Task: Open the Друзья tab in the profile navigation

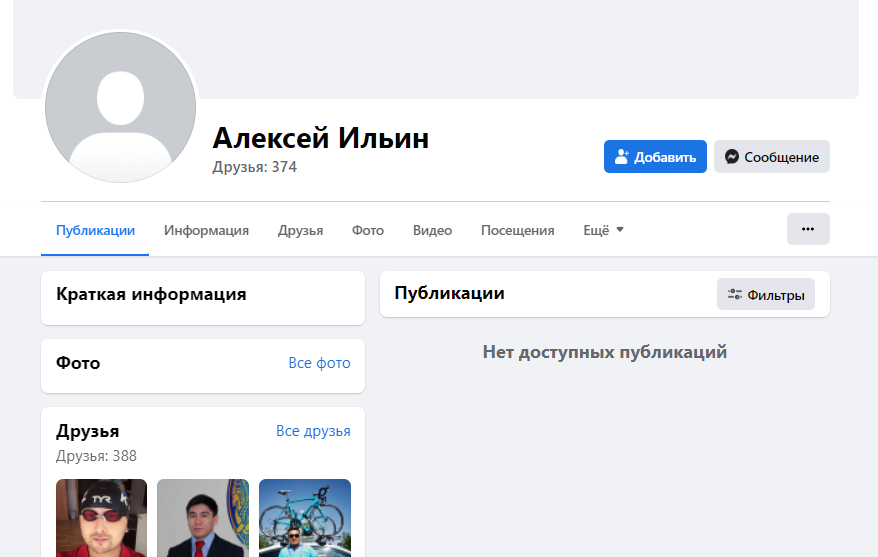Action: pos(300,230)
